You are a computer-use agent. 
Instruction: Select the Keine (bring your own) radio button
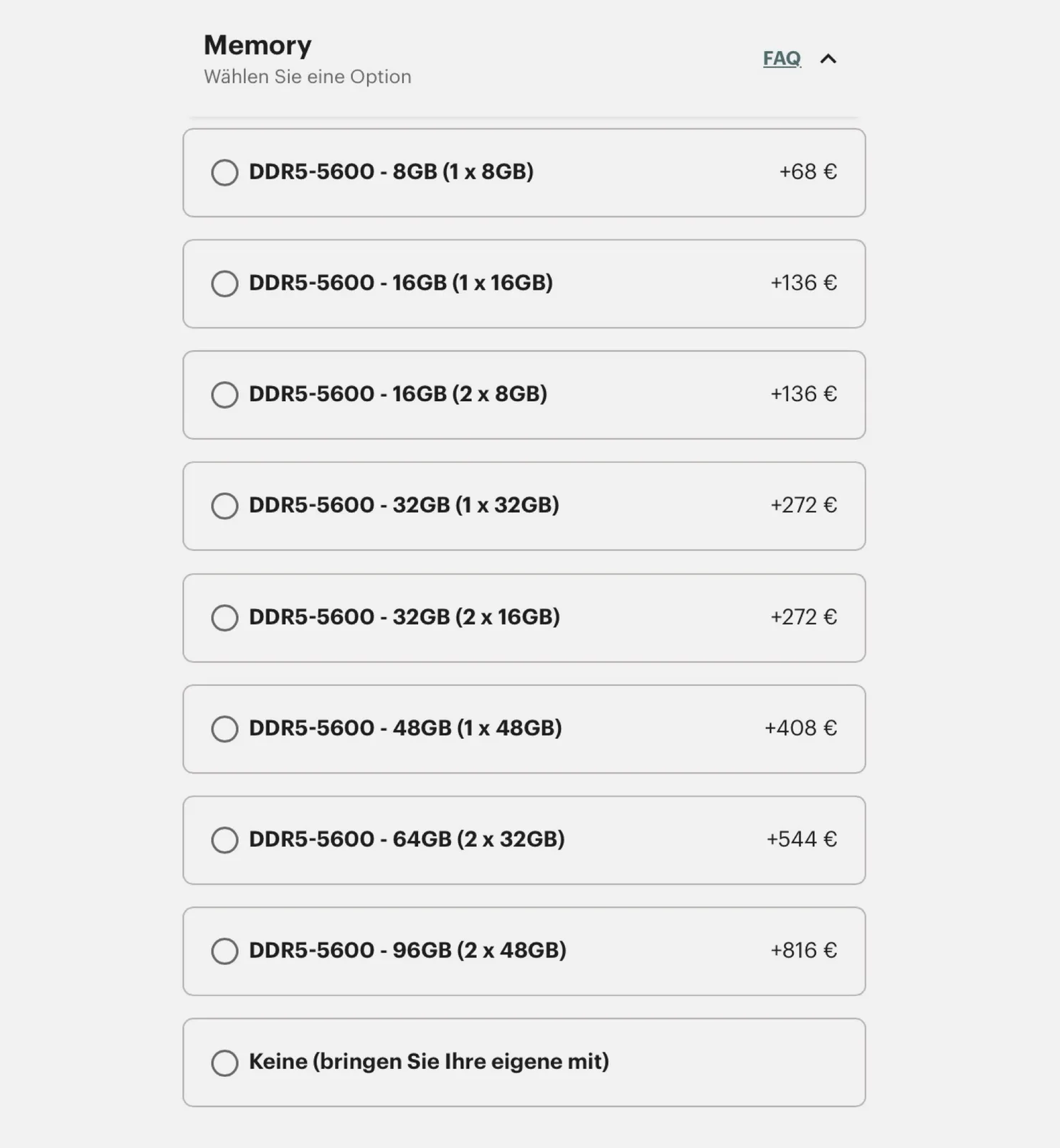[224, 1063]
